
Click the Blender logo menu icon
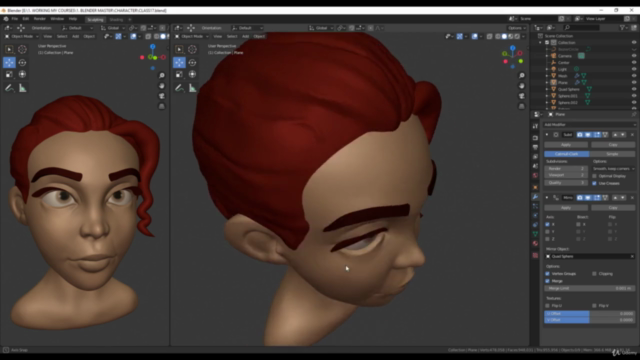tap(6, 19)
